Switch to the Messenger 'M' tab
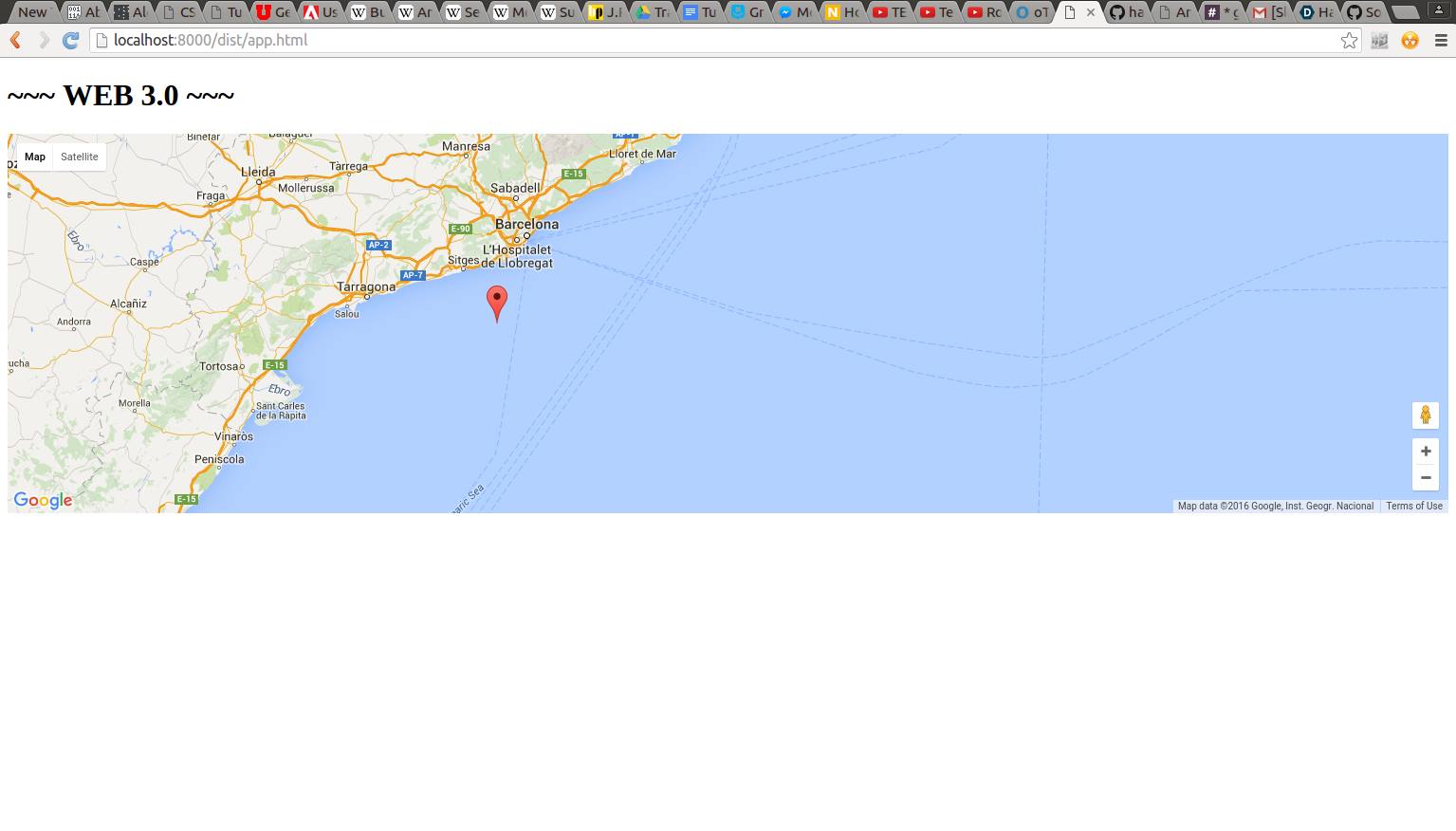Screen dimensions: 1456x831 [x=794, y=12]
